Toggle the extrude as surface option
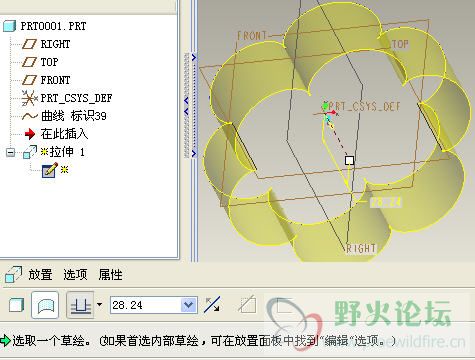The height and width of the screenshot is (360, 475). (45, 305)
